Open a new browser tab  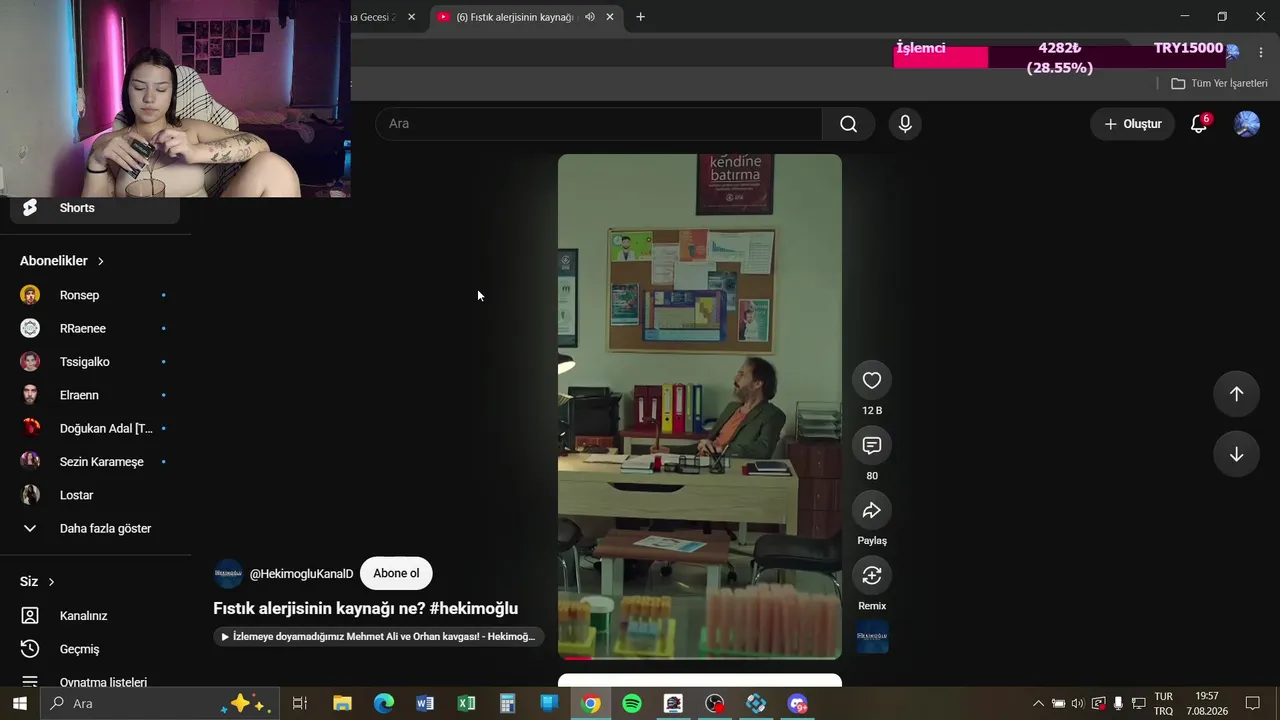coord(640,17)
